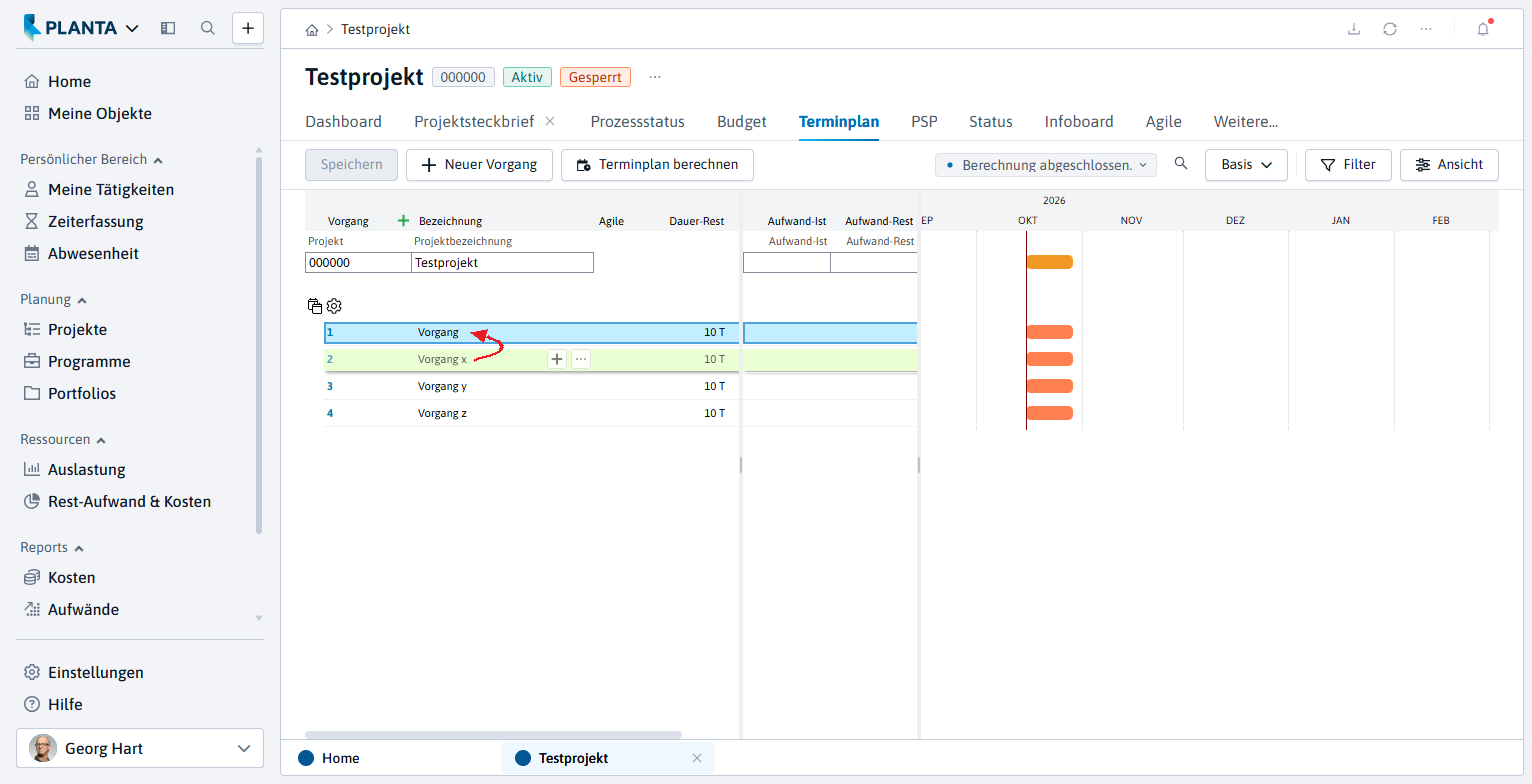This screenshot has width=1532, height=784.
Task: Expand the Berechnung abgeschlossen status dropdown
Action: tap(1046, 165)
